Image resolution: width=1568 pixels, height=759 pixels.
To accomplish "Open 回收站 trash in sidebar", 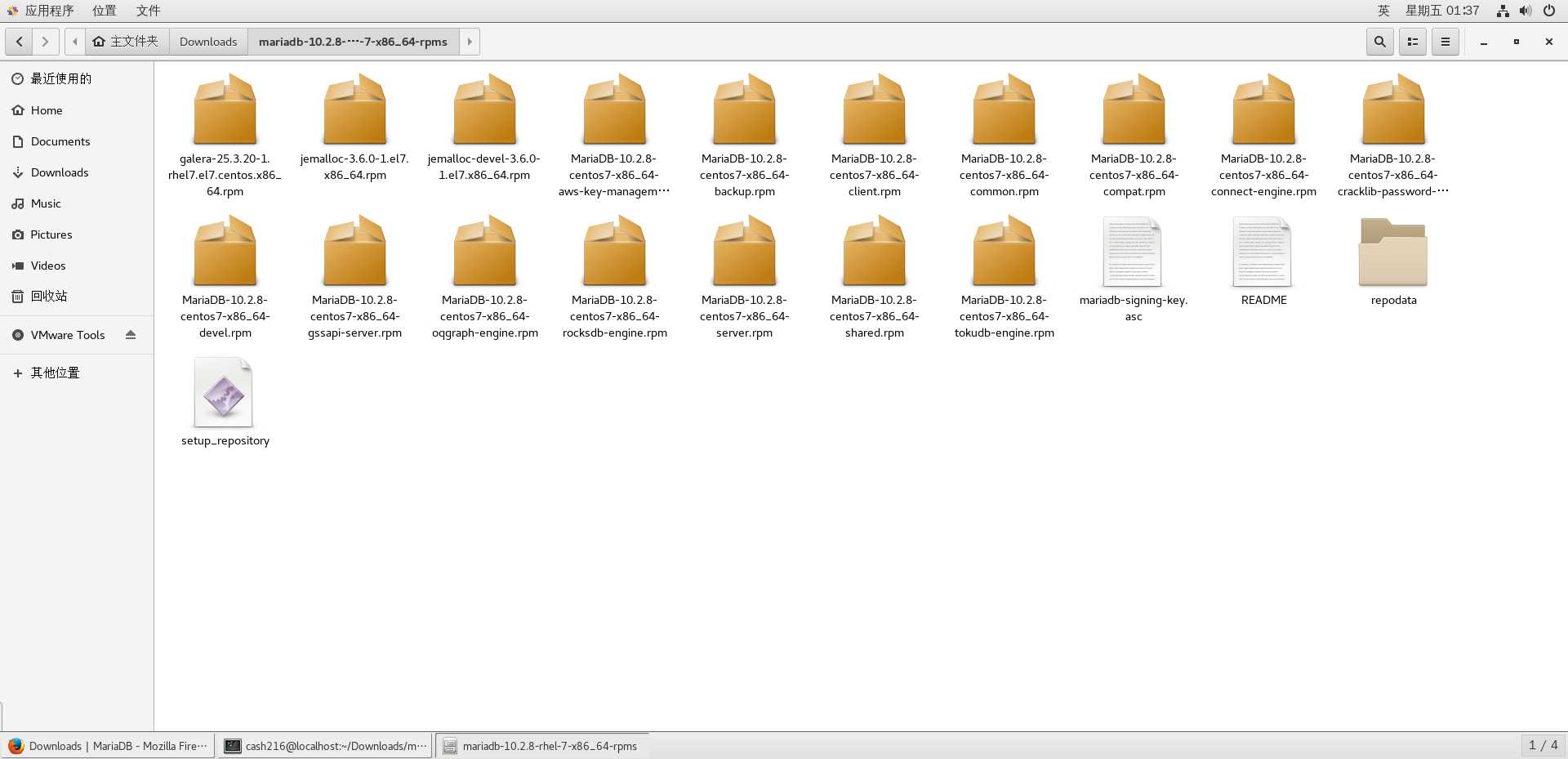I will (77, 296).
